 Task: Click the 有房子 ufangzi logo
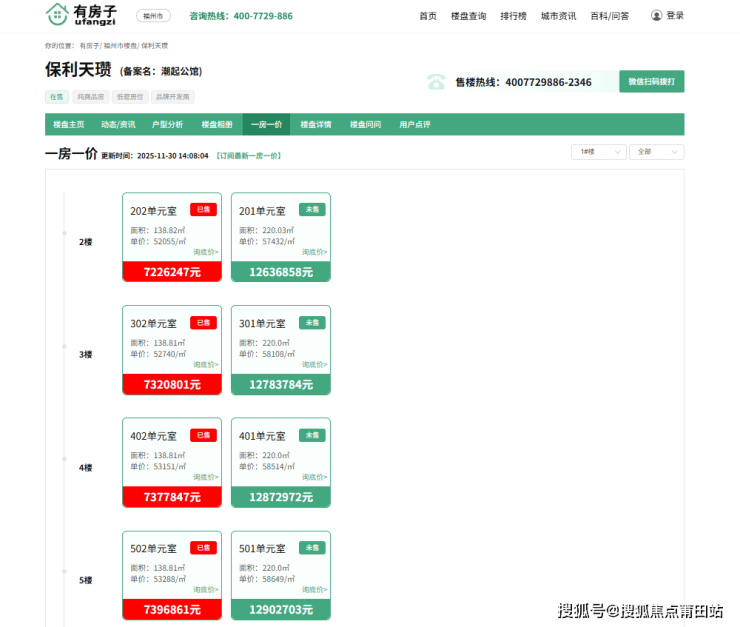point(82,15)
